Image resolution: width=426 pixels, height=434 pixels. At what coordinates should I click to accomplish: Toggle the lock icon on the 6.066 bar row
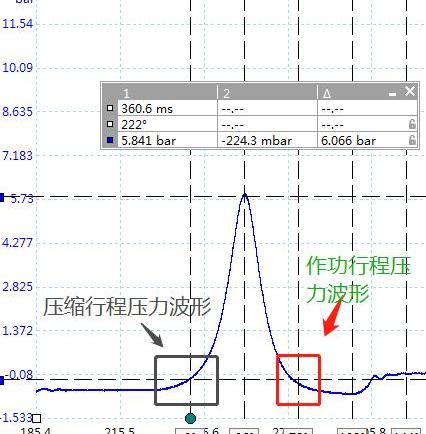[412, 140]
